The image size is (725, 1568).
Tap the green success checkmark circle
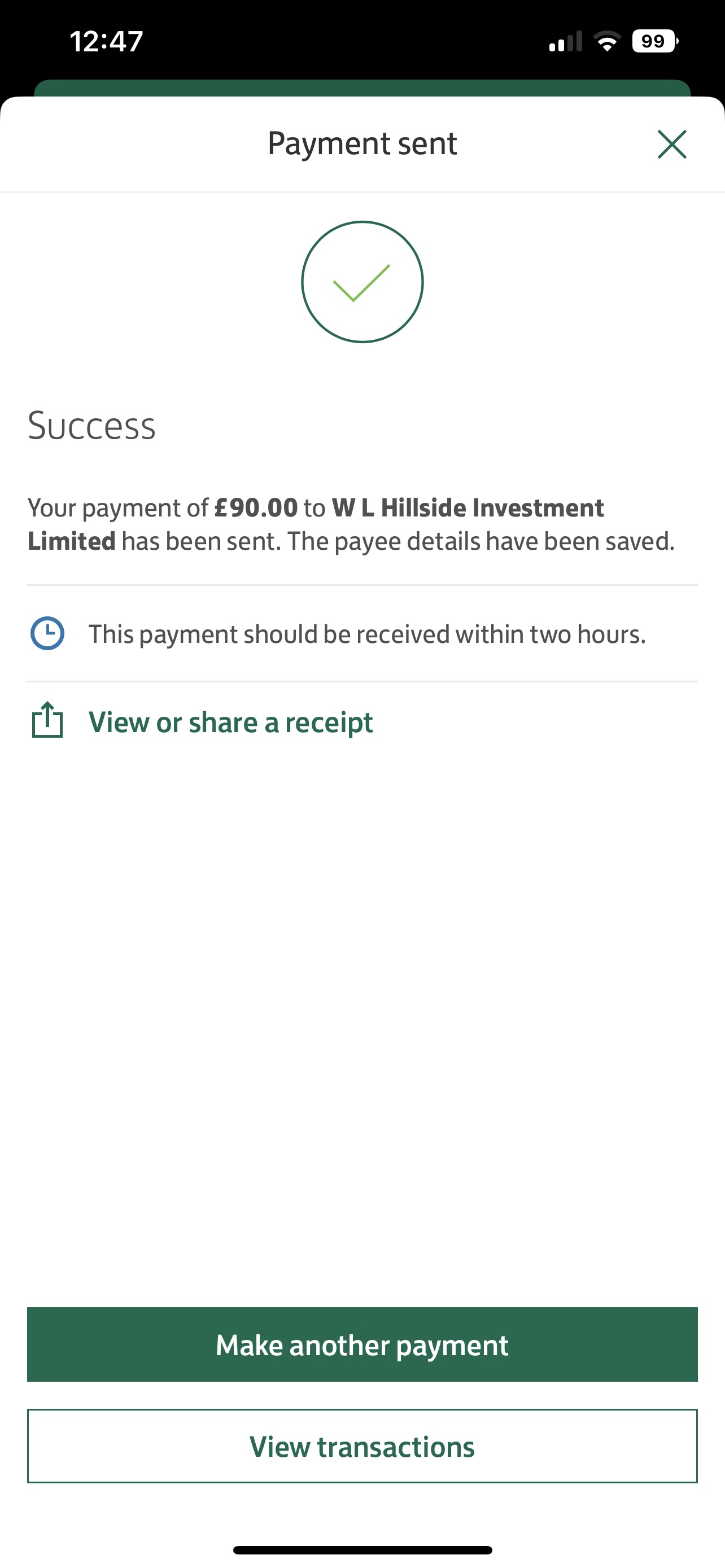(x=362, y=282)
